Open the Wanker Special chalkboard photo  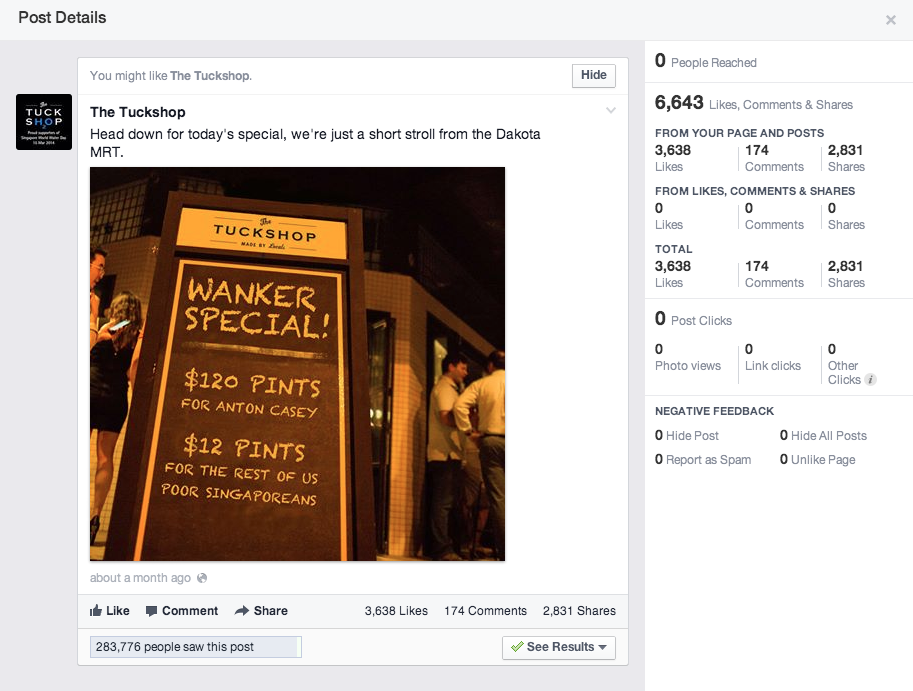point(297,364)
